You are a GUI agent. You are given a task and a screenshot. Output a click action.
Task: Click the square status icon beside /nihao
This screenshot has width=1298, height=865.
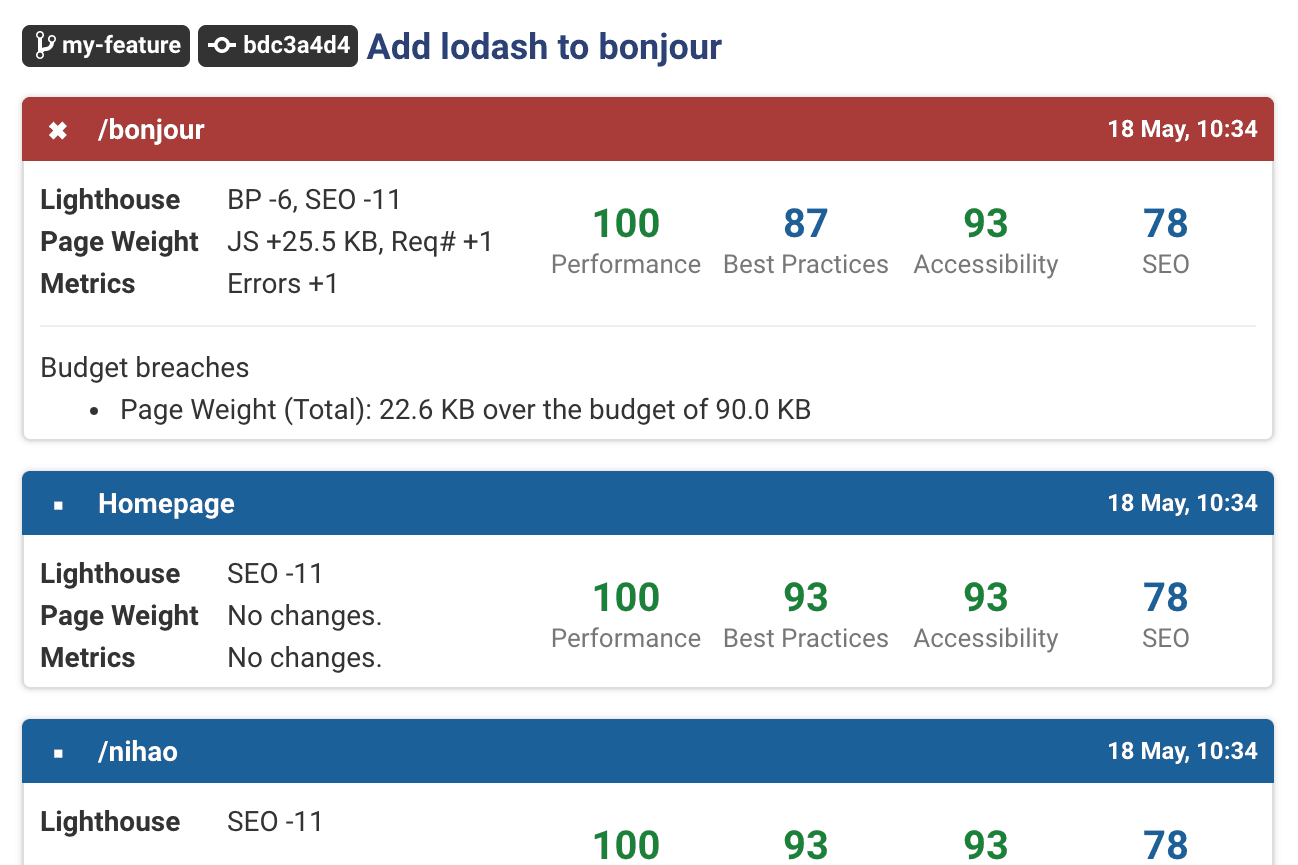click(58, 752)
